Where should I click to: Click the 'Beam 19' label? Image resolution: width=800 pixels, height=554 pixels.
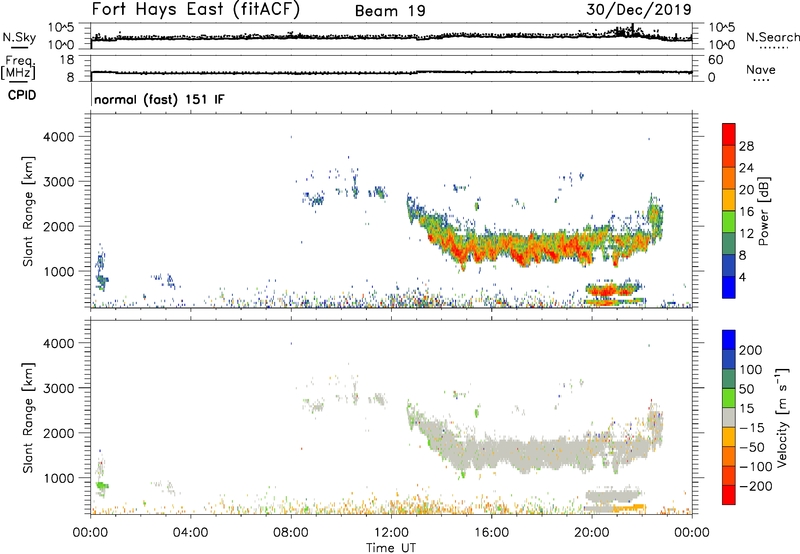(390, 11)
